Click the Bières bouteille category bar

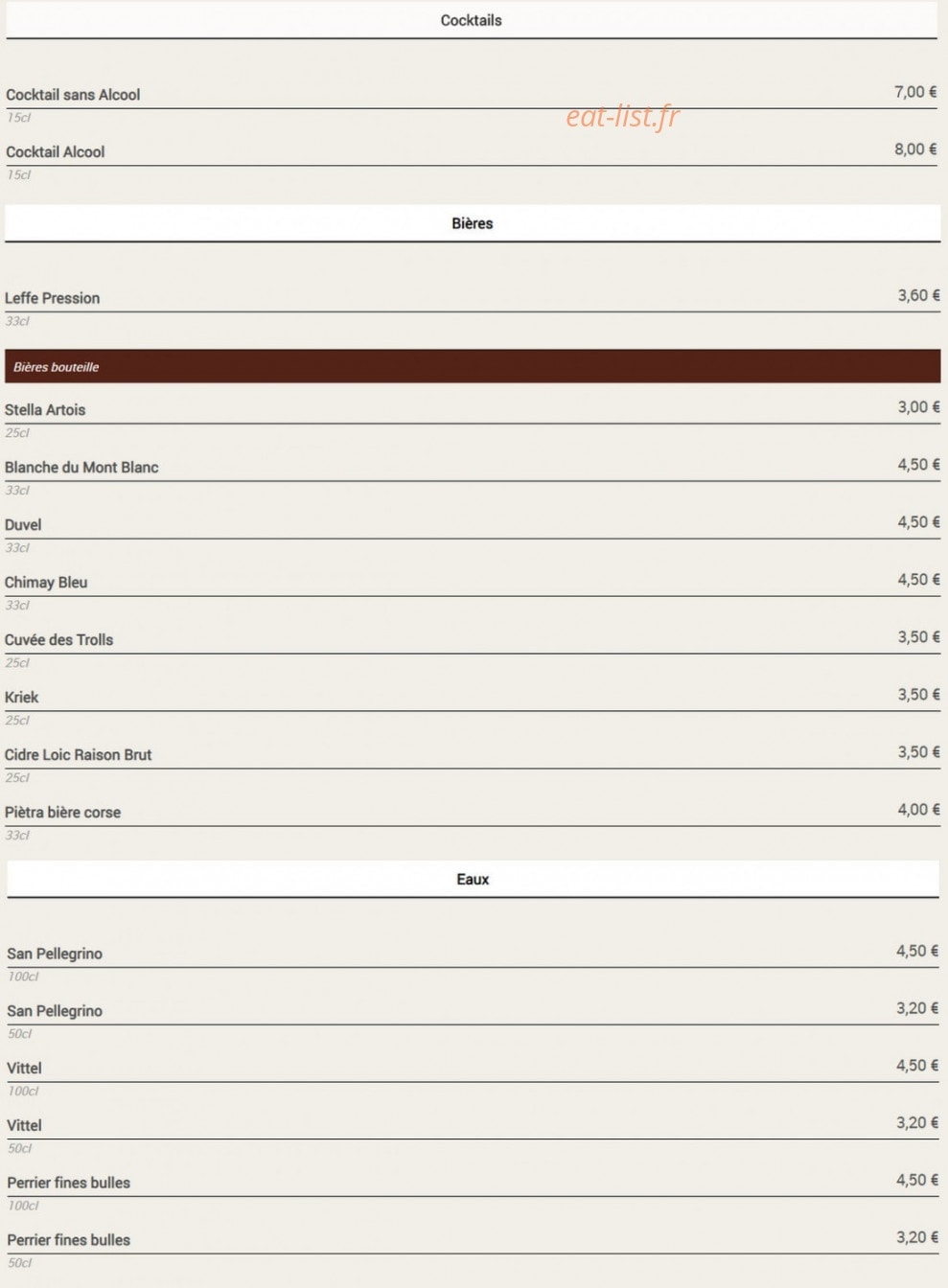[473, 366]
